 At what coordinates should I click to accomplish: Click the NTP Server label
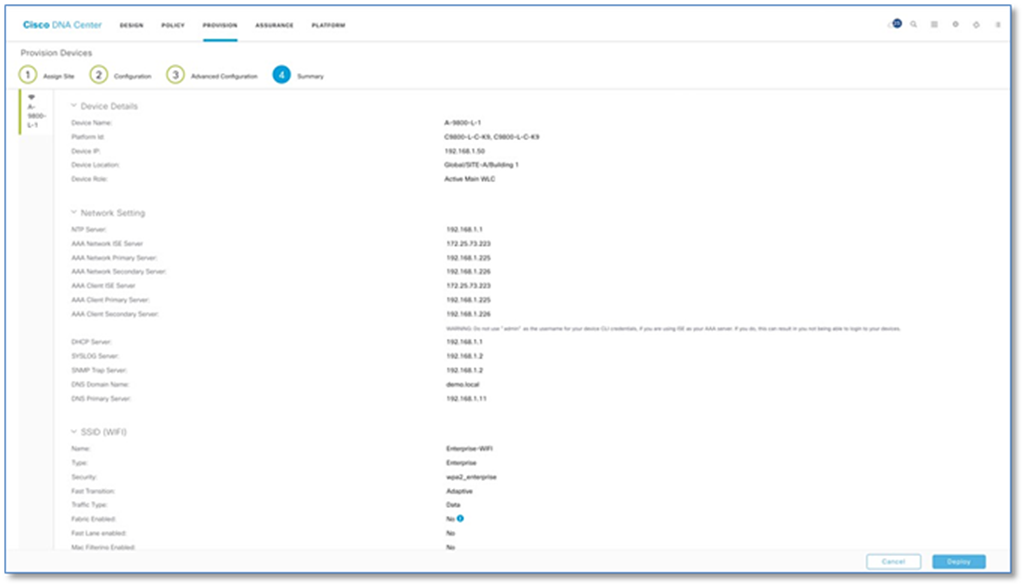click(89, 229)
